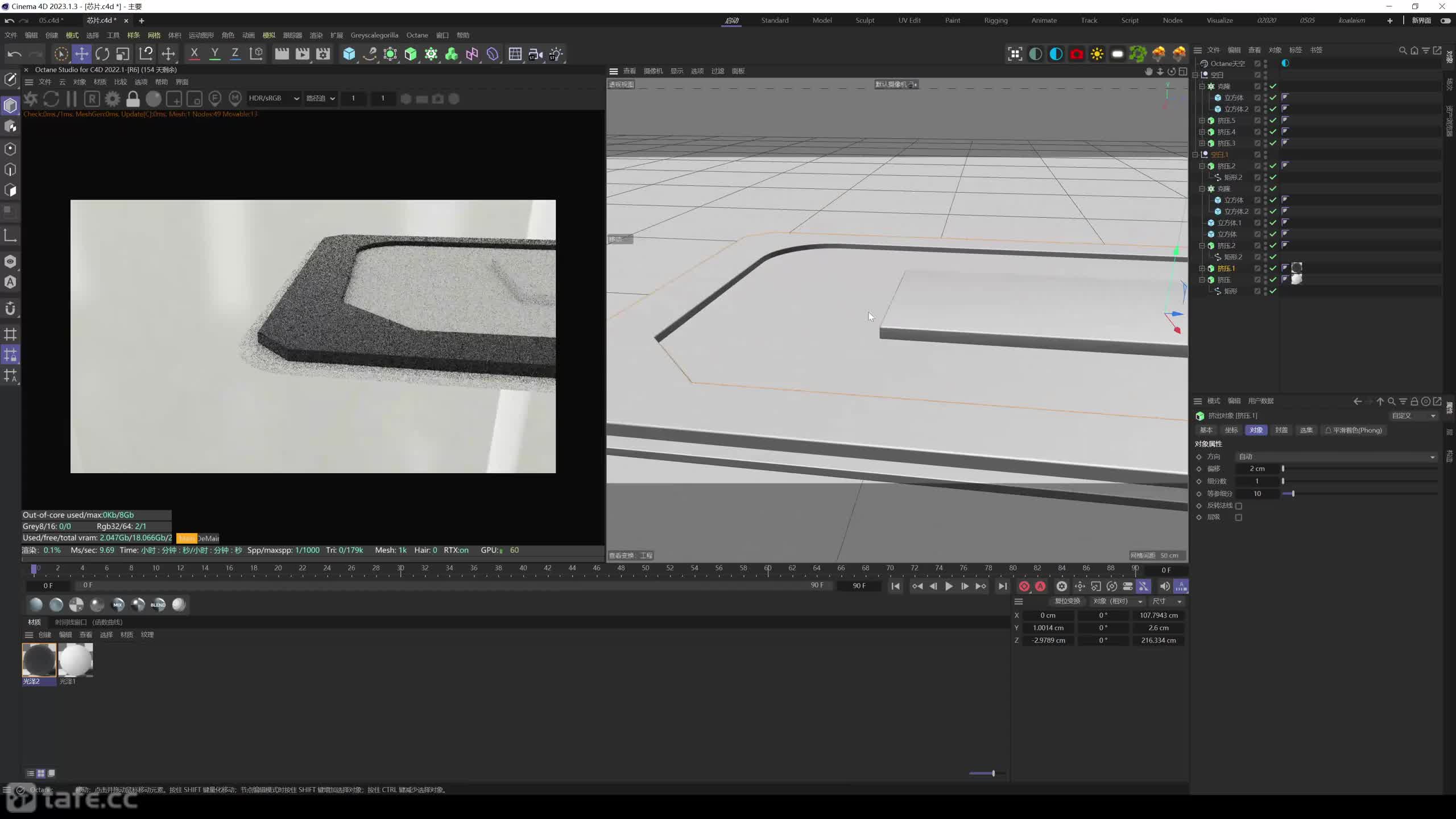
Task: Select the 光泽1 white material thumbnail
Action: pos(76,660)
